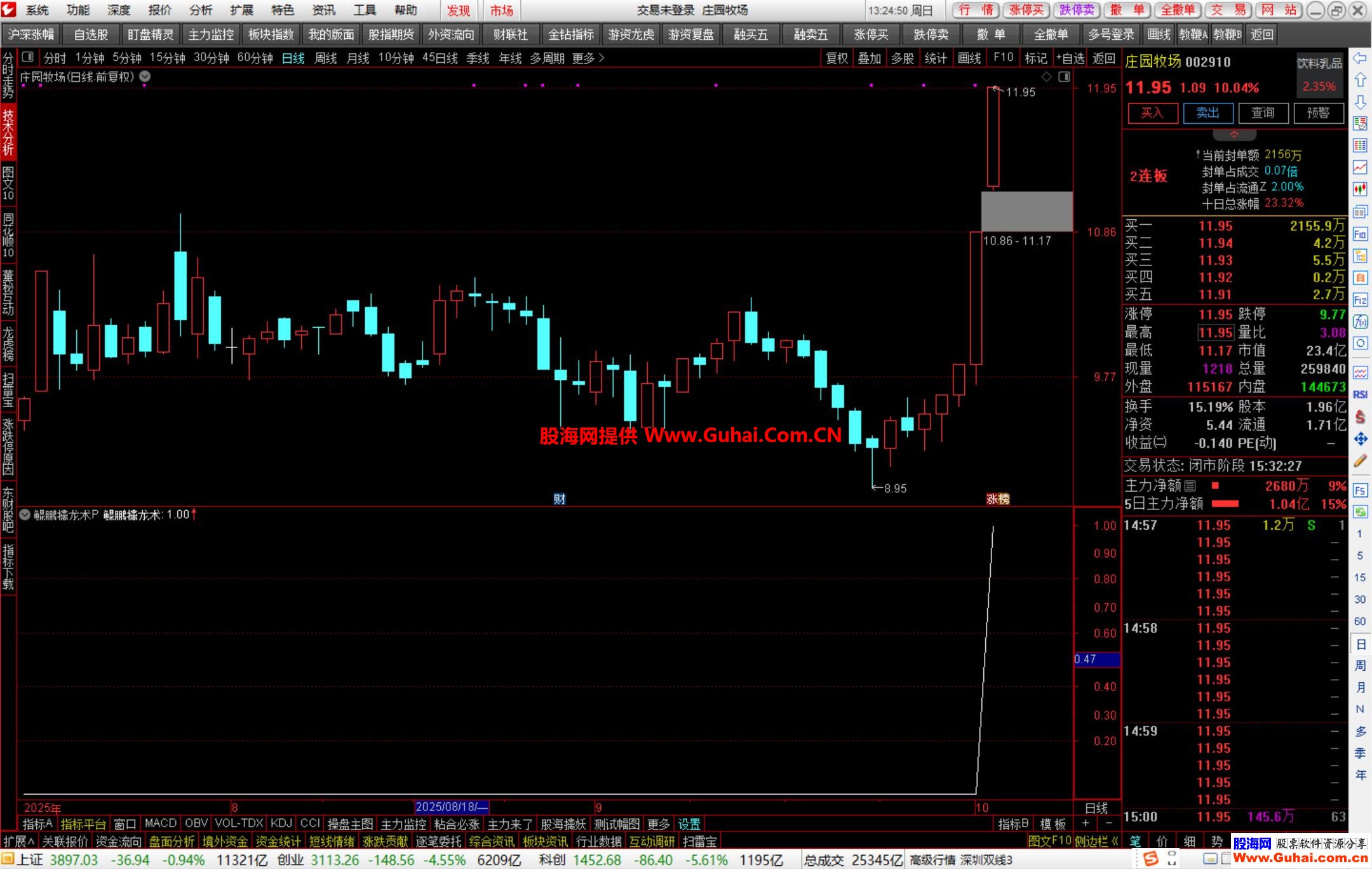1372x869 pixels.
Task: Expand the 鲲鹏擒龙术P indicator dropdown arrow
Action: point(25,515)
